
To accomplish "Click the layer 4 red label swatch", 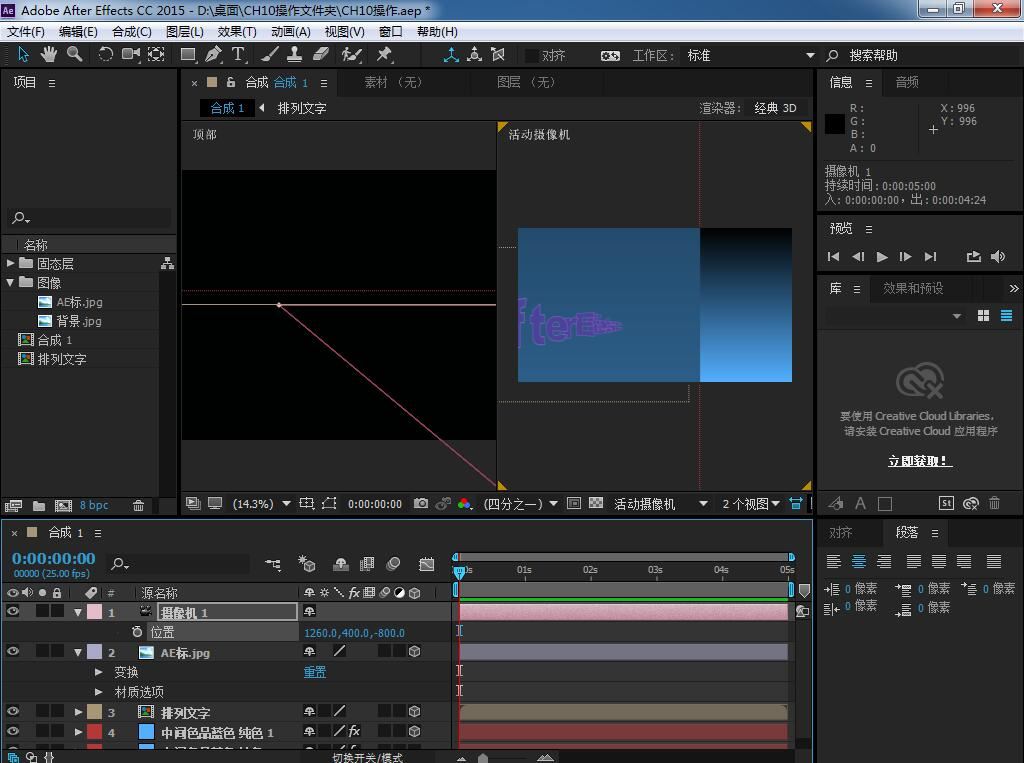I will (x=95, y=732).
